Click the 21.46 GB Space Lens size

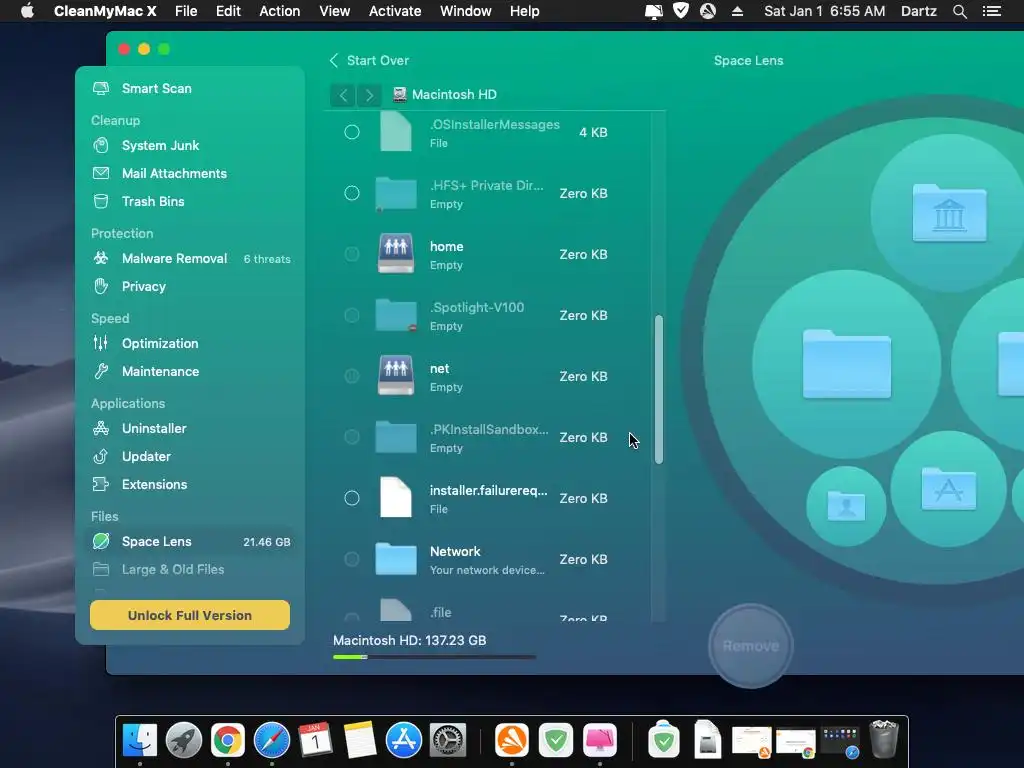click(x=266, y=542)
